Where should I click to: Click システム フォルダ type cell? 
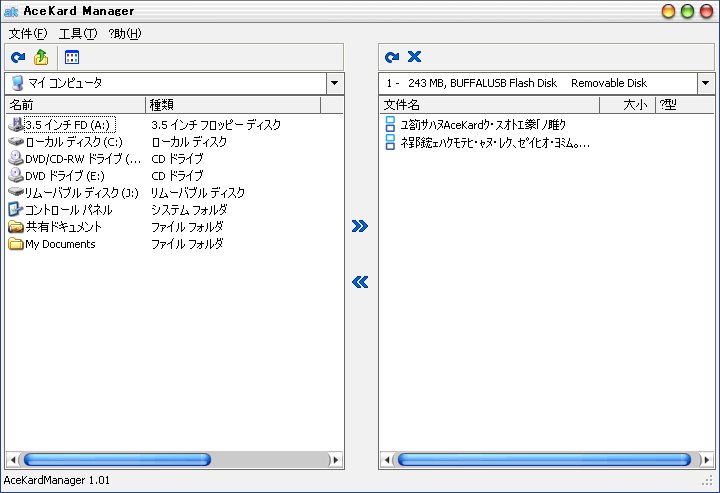[x=189, y=210]
